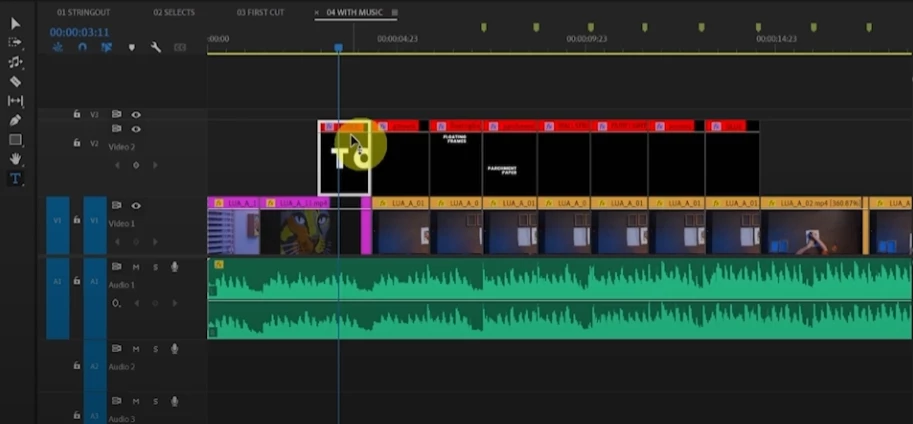Toggle Video 1 track lock
This screenshot has height=424, width=913.
[x=76, y=220]
